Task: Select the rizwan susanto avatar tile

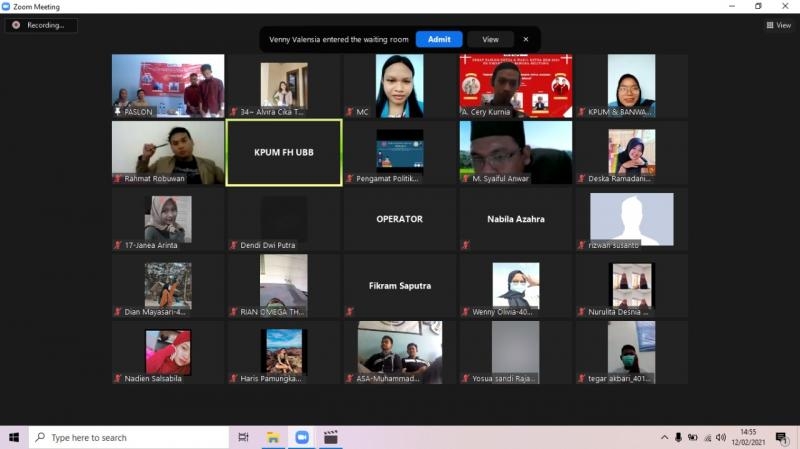Action: click(x=632, y=219)
